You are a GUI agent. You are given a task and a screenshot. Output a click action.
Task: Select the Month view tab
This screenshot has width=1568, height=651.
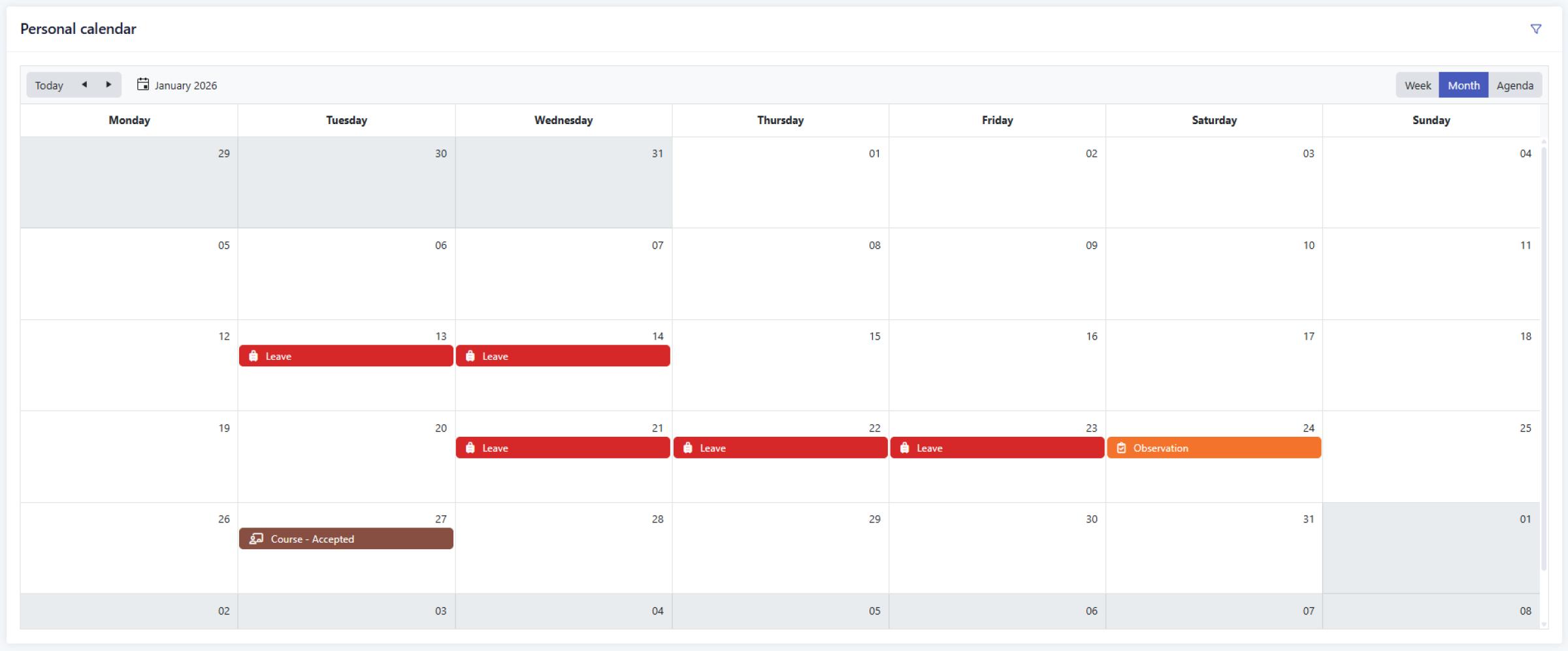click(x=1463, y=85)
